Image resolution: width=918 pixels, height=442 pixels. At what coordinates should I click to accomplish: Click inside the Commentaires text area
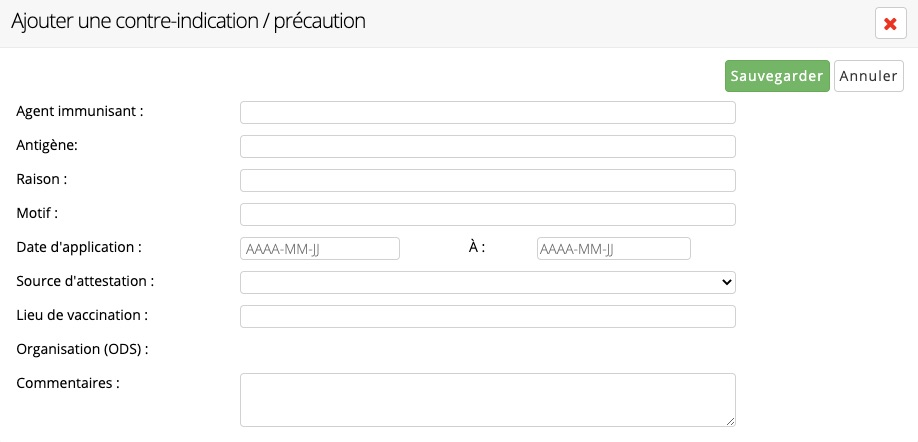tap(488, 400)
